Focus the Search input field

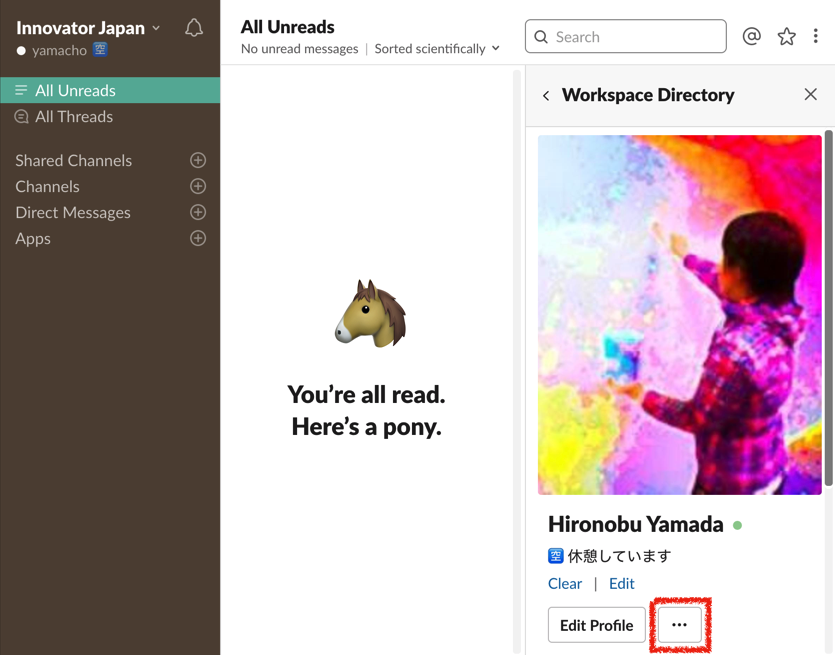tap(626, 36)
